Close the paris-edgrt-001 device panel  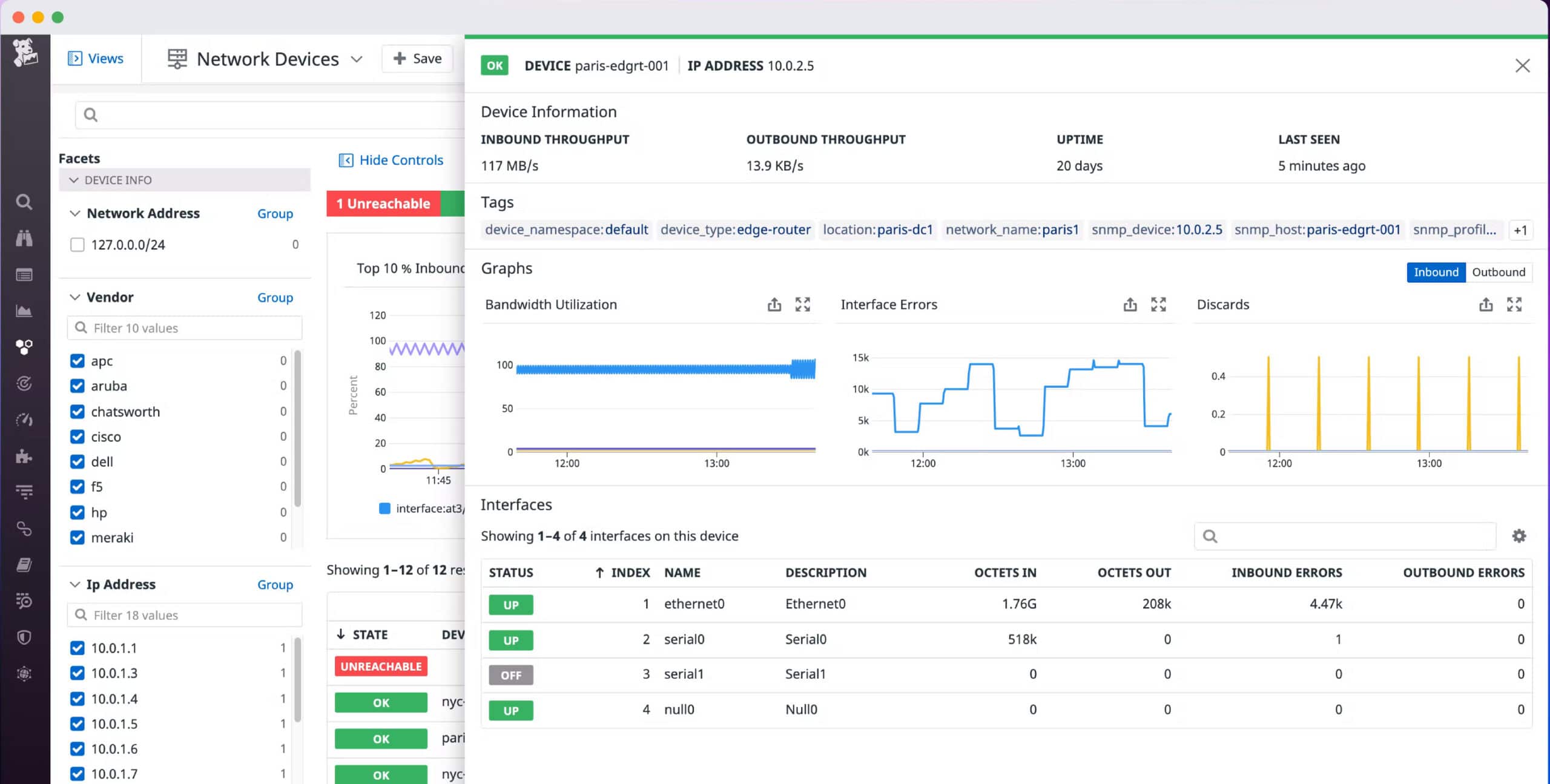pyautogui.click(x=1522, y=65)
